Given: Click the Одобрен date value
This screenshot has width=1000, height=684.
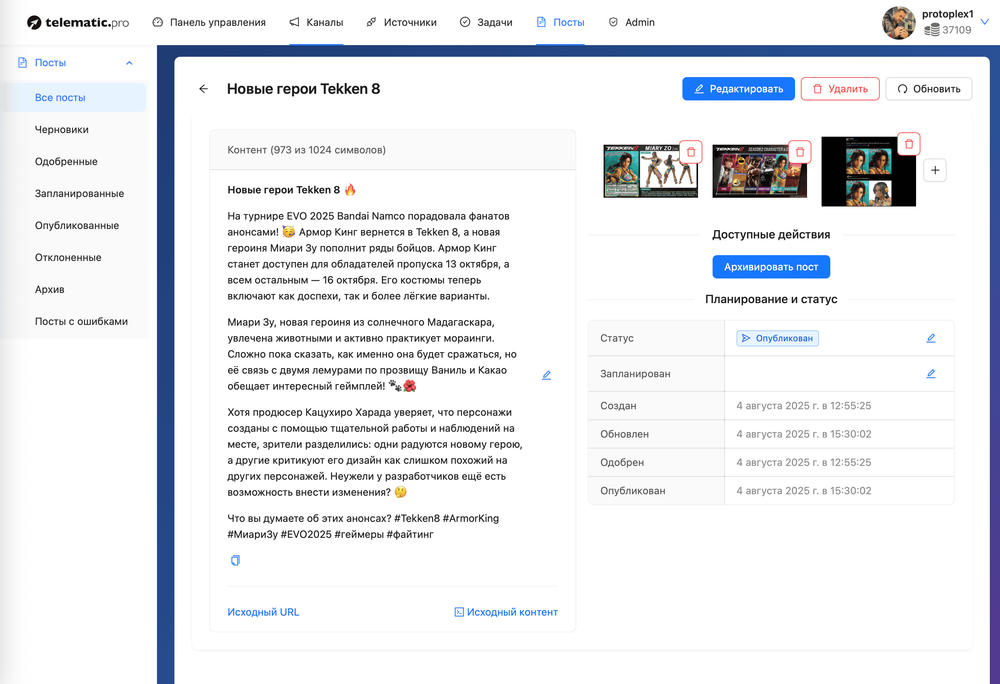Looking at the screenshot, I should [804, 462].
